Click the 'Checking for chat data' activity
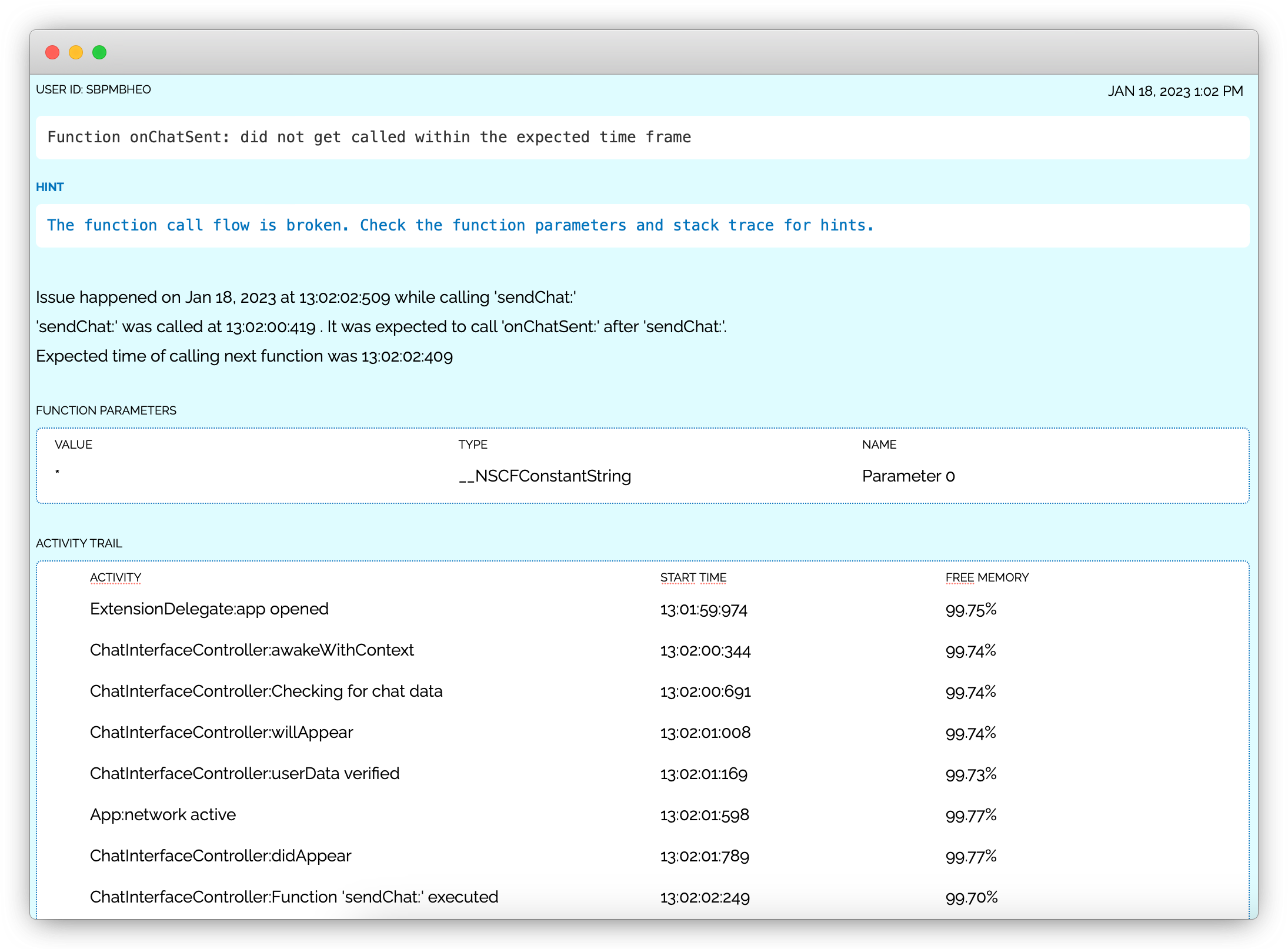This screenshot has height=949, width=1288. pos(266,691)
